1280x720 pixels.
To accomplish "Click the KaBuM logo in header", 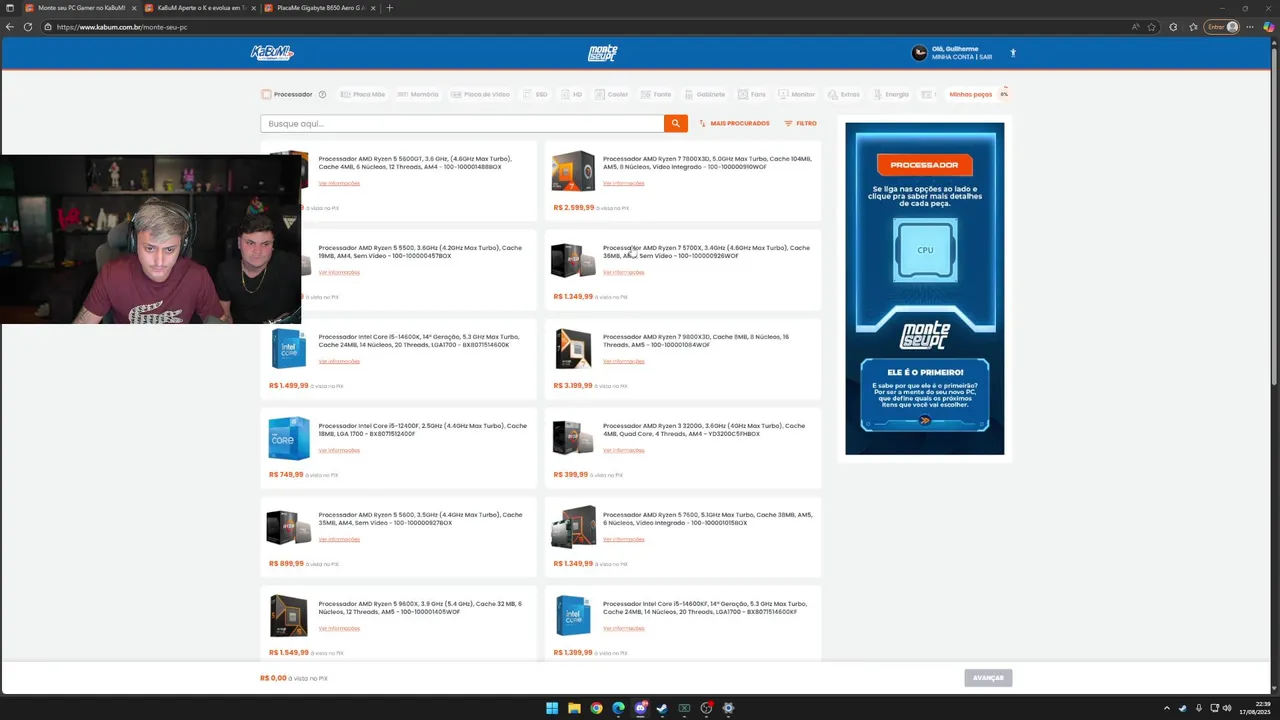I will [272, 53].
